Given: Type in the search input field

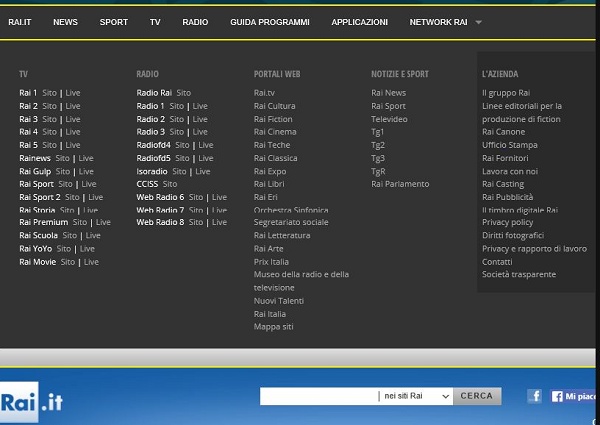Looking at the screenshot, I should [318, 396].
